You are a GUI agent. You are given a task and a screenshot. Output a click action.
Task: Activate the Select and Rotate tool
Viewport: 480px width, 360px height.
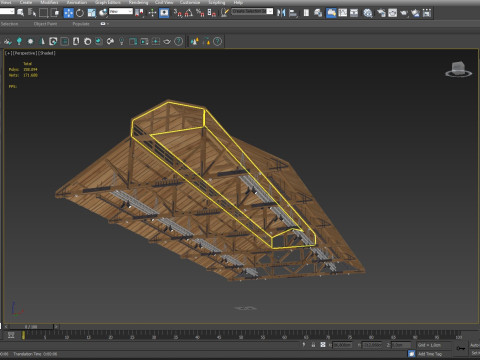[x=80, y=13]
